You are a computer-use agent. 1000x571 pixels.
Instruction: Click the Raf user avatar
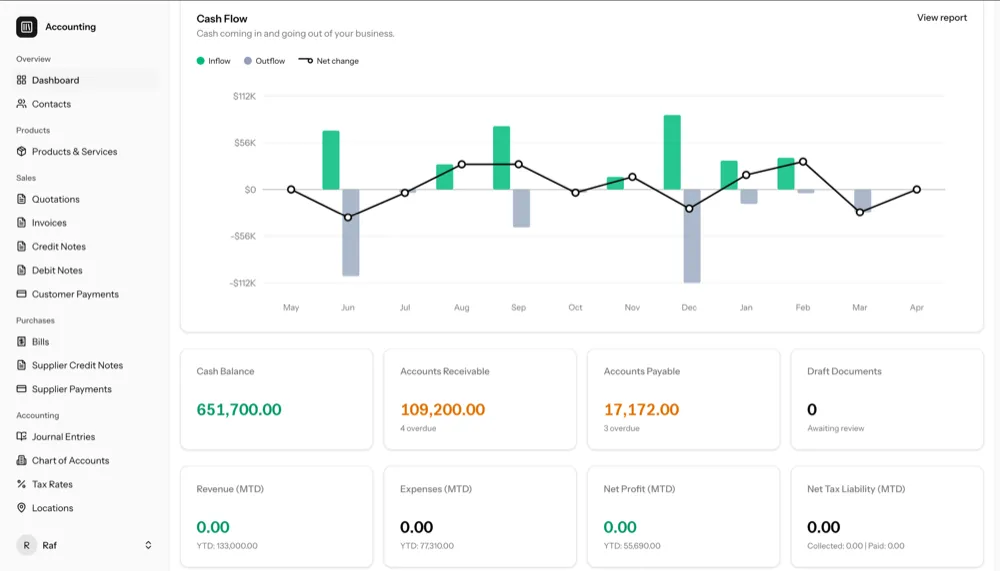(26, 545)
